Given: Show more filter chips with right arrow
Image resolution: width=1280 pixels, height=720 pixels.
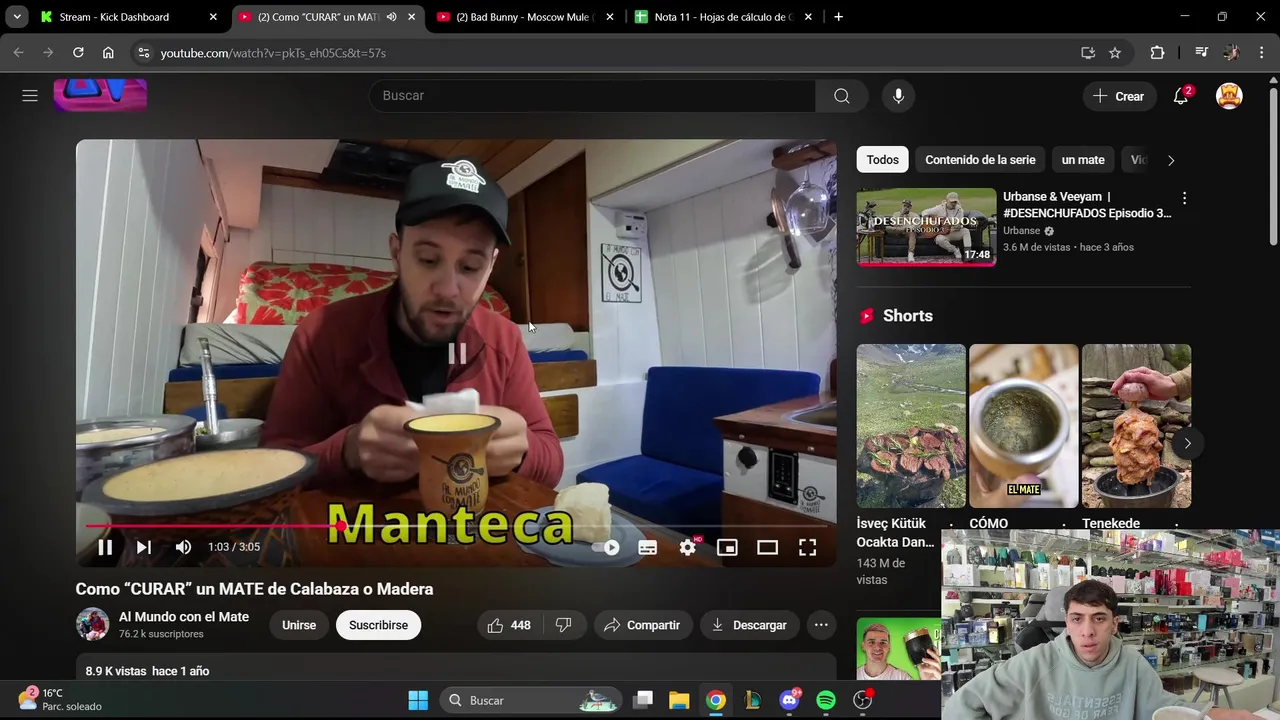Looking at the screenshot, I should coord(1171,160).
